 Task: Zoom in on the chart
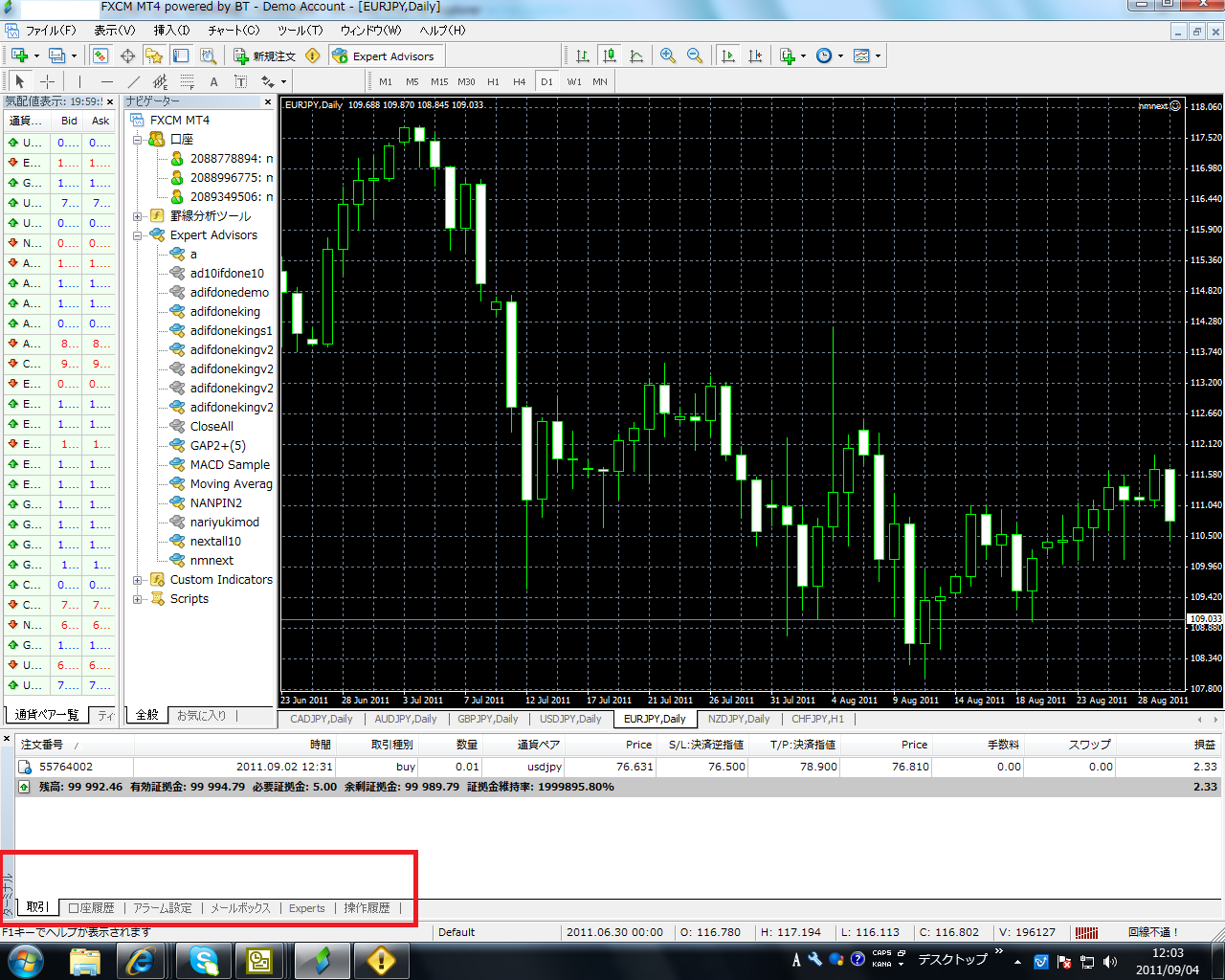click(667, 55)
